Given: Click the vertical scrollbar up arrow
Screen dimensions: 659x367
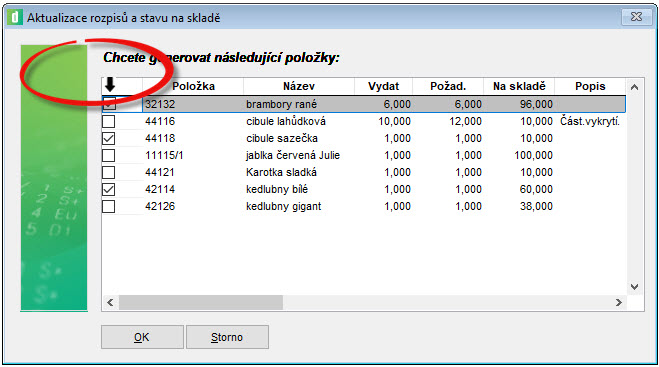Looking at the screenshot, I should [635, 87].
